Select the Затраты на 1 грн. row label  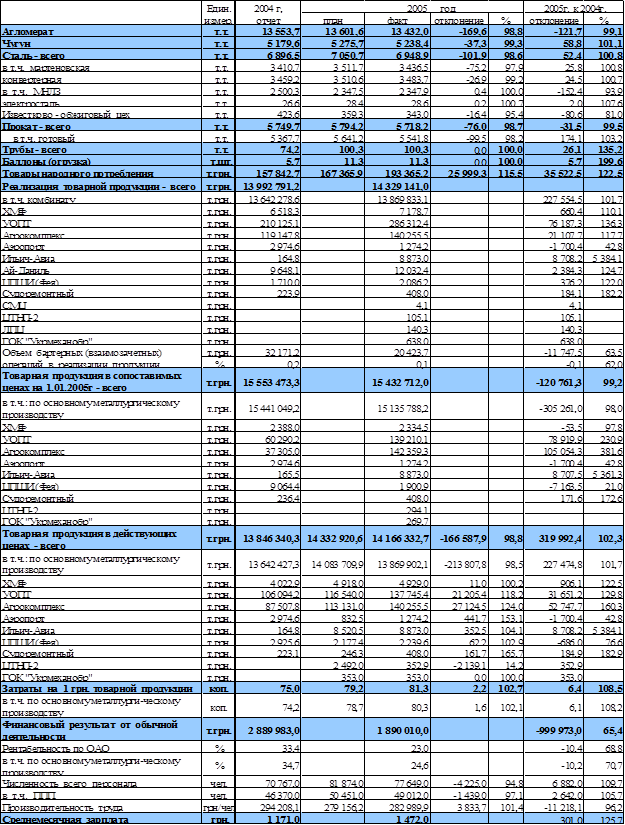[100, 687]
